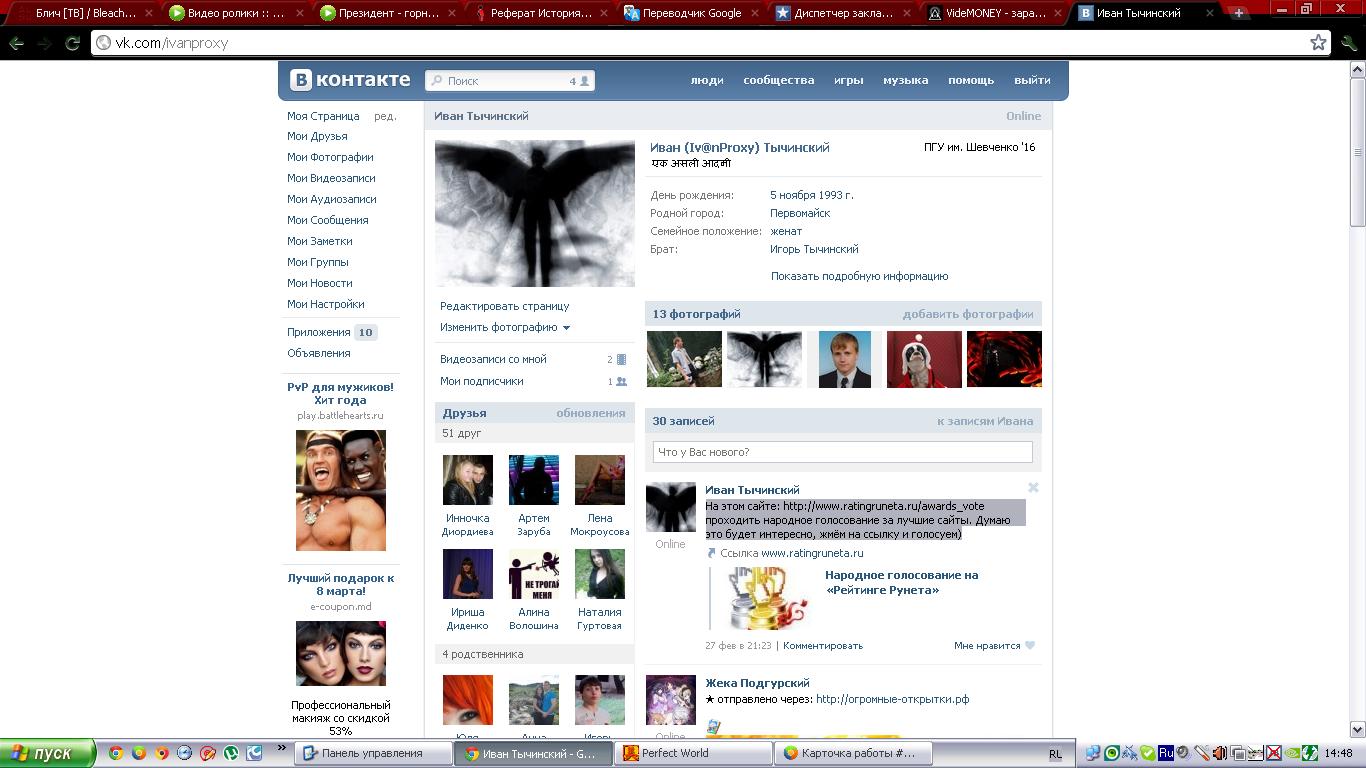This screenshot has height=768, width=1366.
Task: Click добавить фотографии link
Action: (968, 314)
